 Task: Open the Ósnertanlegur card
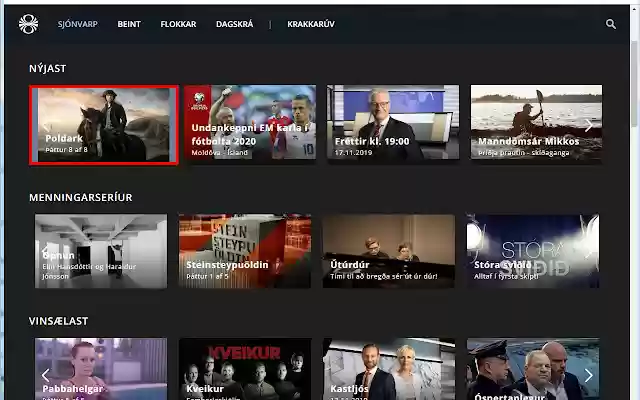533,369
